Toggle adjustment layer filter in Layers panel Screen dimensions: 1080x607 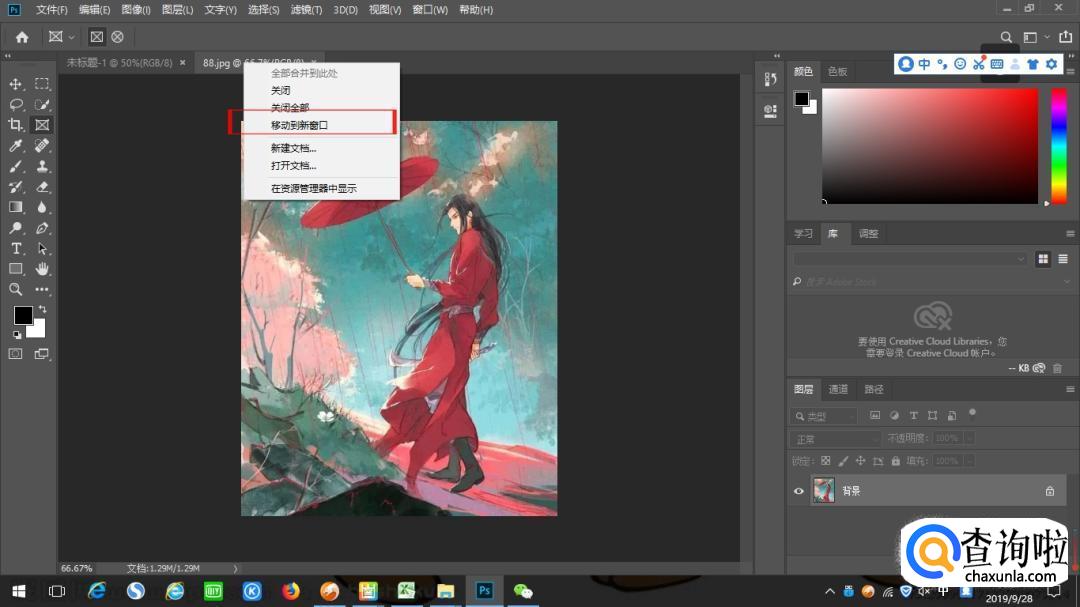tap(894, 415)
